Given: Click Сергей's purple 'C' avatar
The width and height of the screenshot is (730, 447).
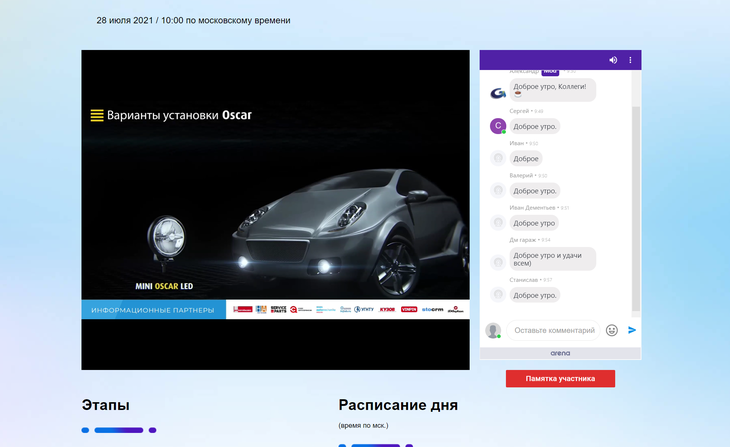Looking at the screenshot, I should [498, 126].
